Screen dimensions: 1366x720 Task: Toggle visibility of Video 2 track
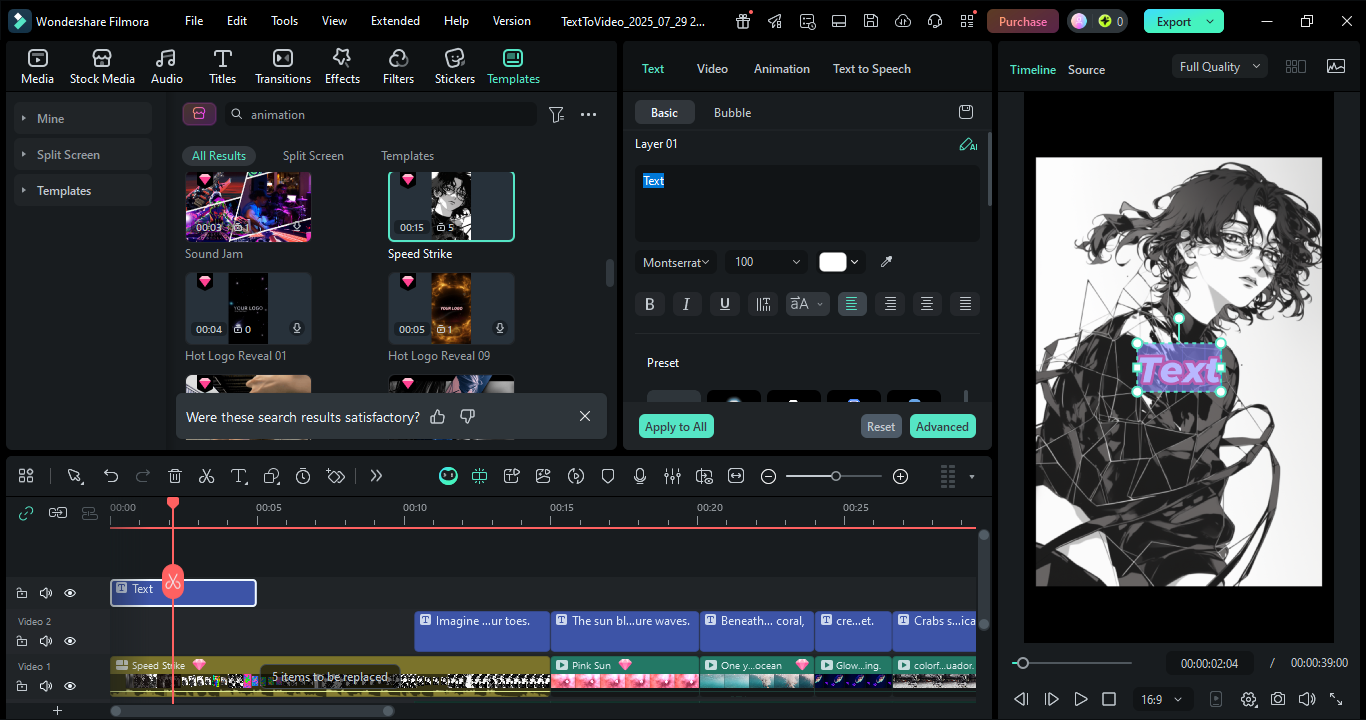point(70,641)
